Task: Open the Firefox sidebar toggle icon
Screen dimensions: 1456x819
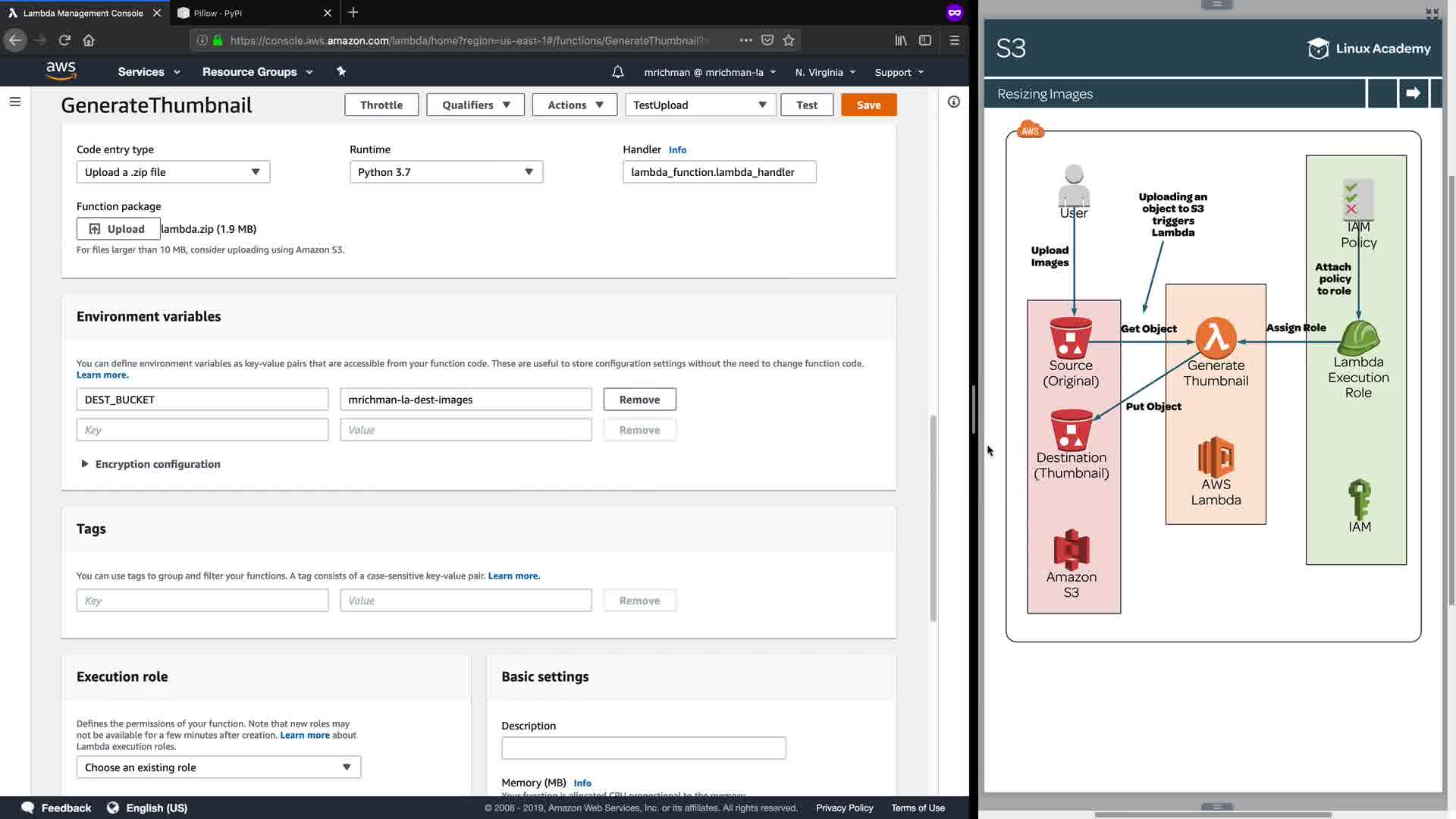Action: (x=925, y=40)
